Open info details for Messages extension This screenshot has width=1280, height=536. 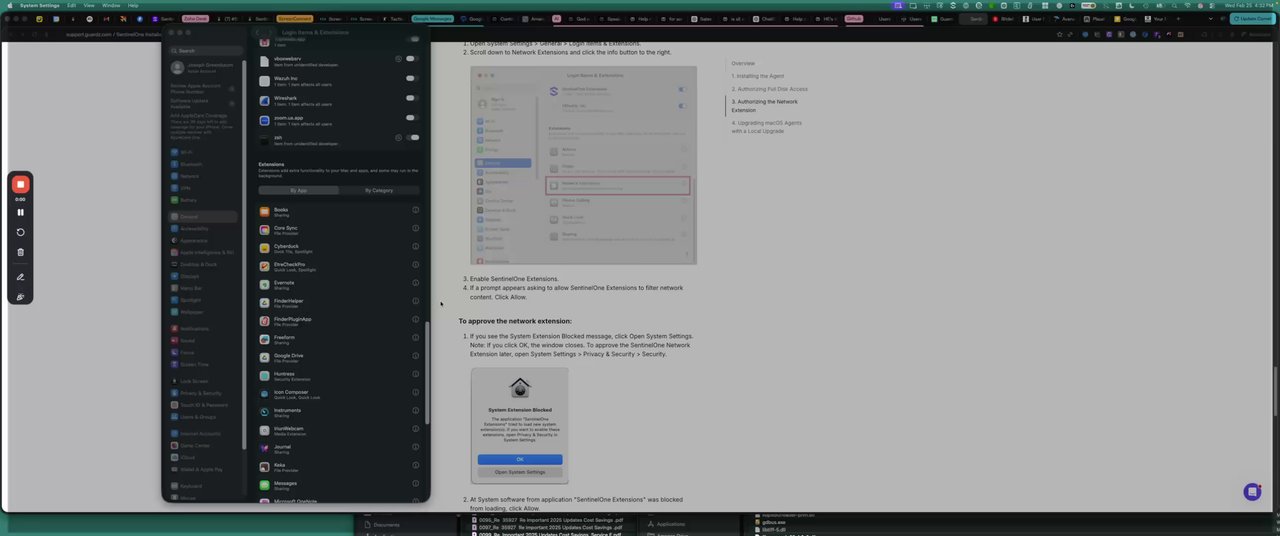pos(416,484)
